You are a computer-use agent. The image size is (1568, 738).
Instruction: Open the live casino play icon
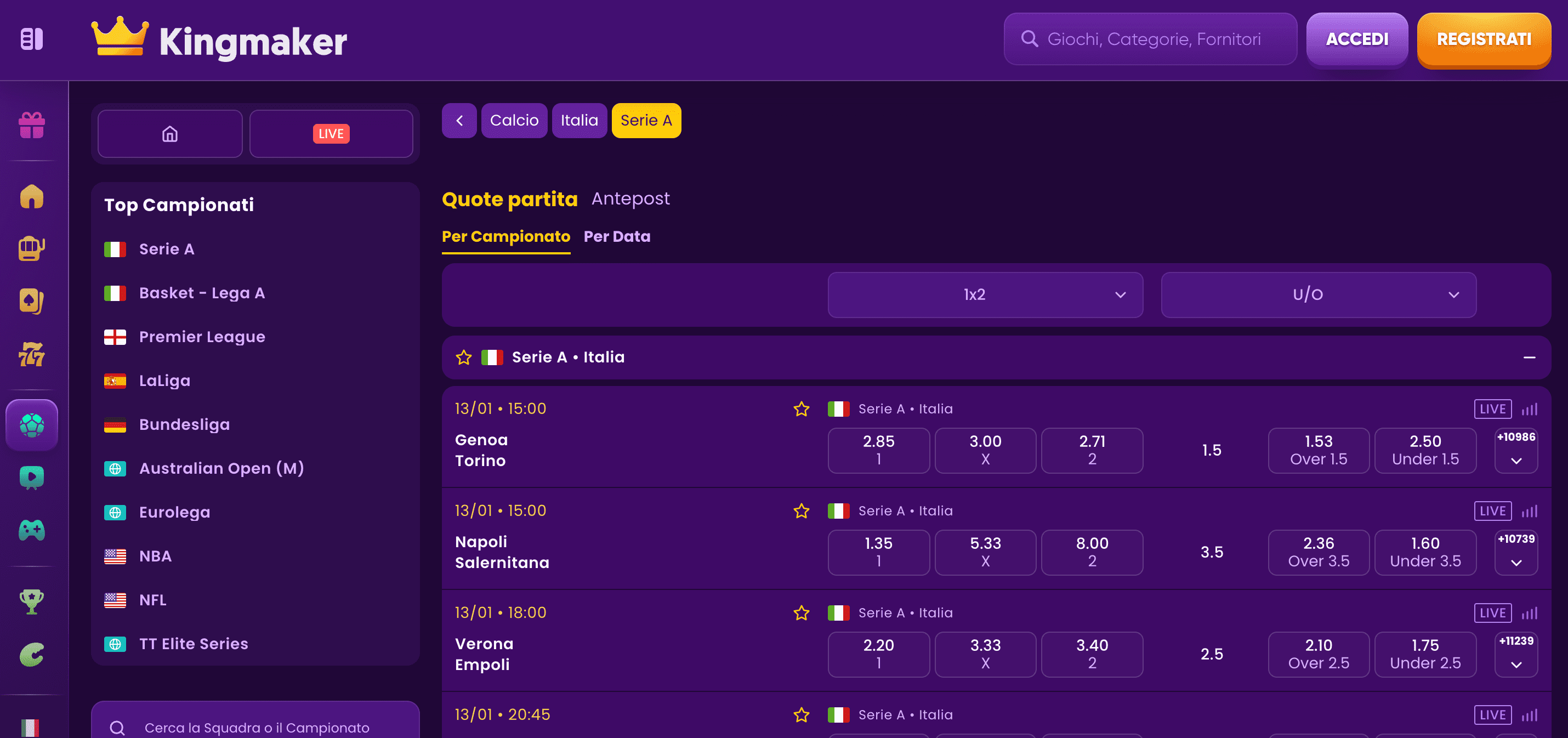(x=31, y=478)
